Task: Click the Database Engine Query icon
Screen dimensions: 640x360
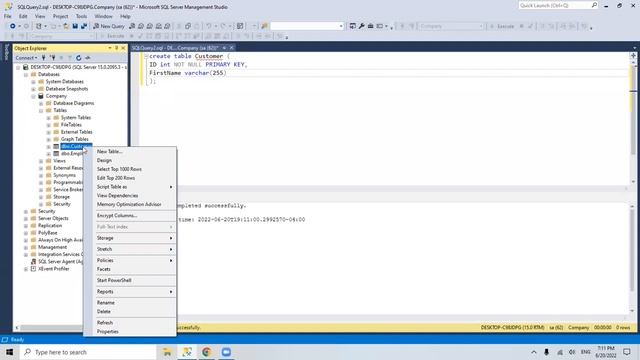Action: pos(132,26)
